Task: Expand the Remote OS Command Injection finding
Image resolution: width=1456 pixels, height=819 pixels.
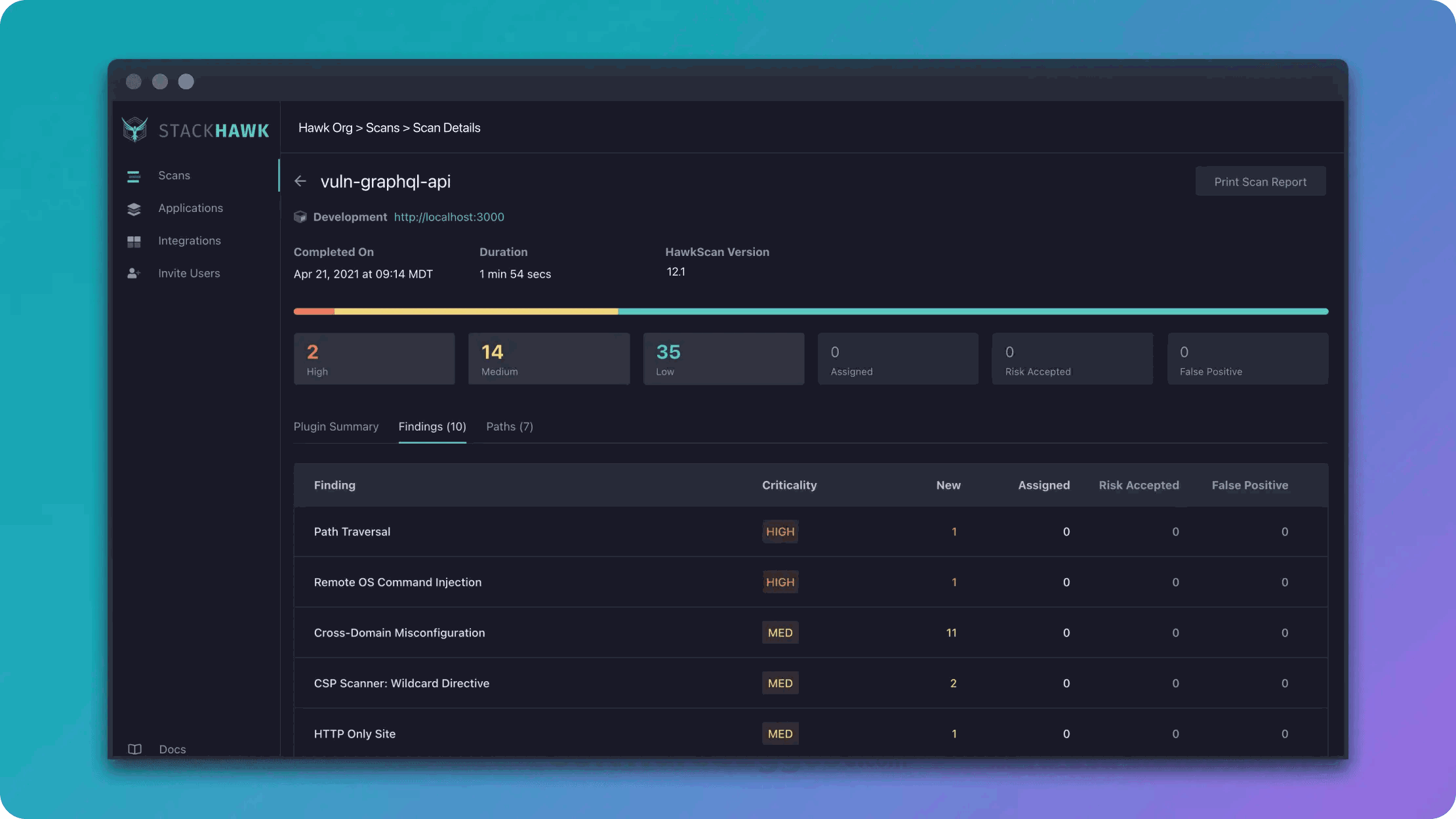Action: (x=397, y=582)
